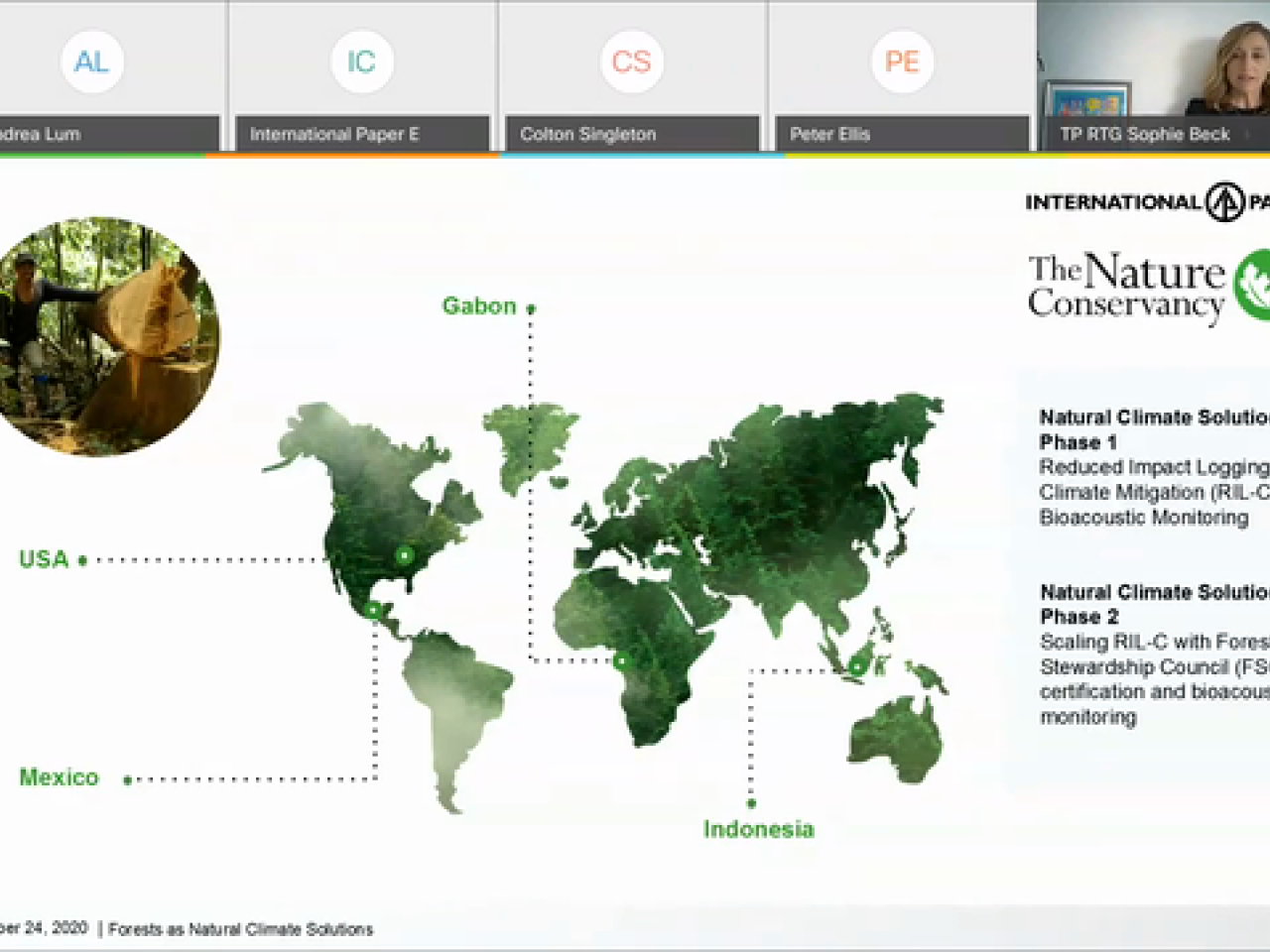Click the Reduced Impact Logging line
Screen dimensions: 1270x952
tap(1154, 467)
